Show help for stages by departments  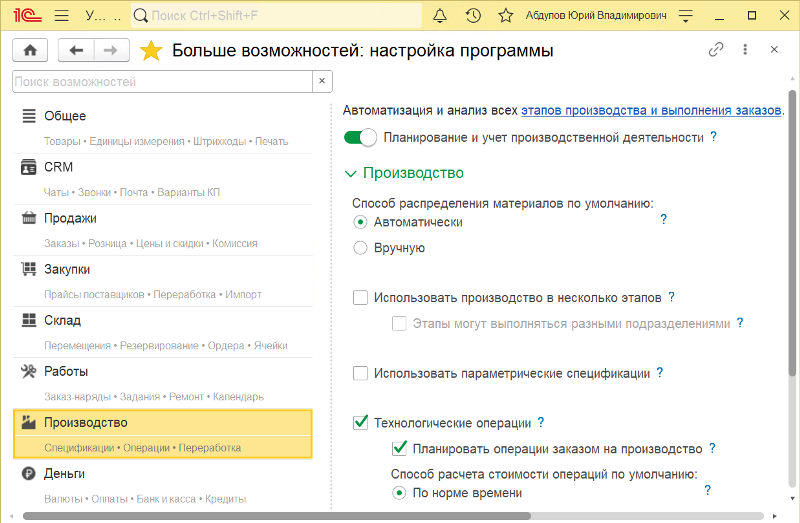(x=740, y=322)
